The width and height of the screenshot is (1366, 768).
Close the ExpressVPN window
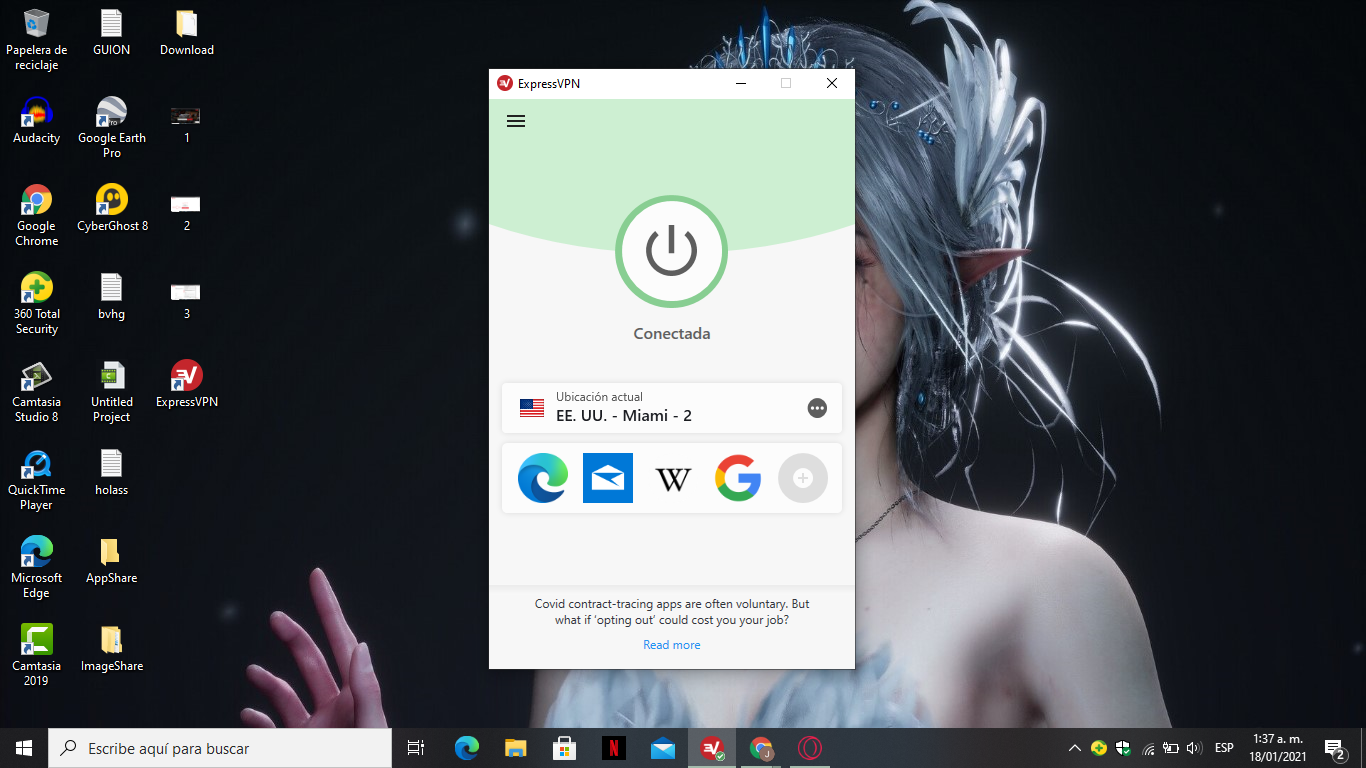(832, 84)
